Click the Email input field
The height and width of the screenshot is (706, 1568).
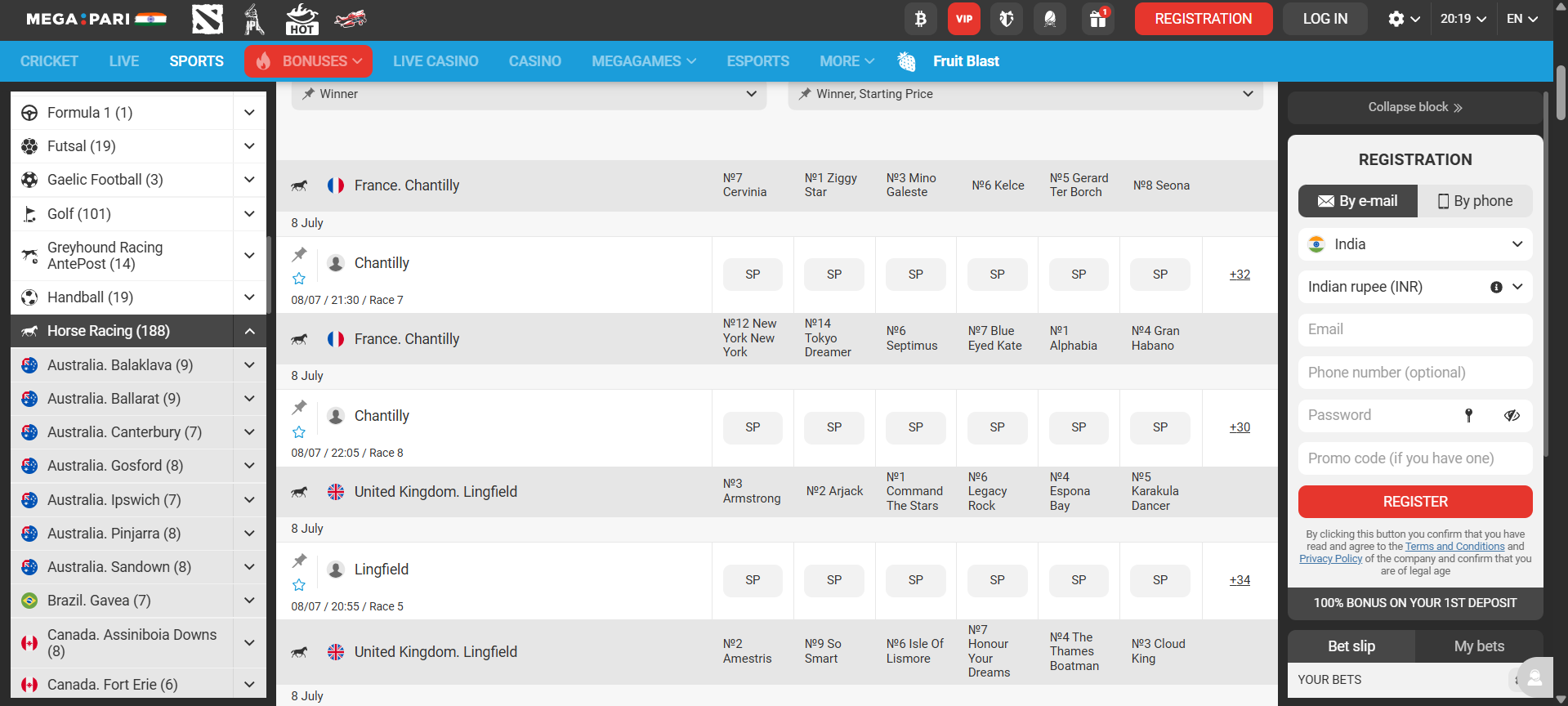click(x=1414, y=329)
